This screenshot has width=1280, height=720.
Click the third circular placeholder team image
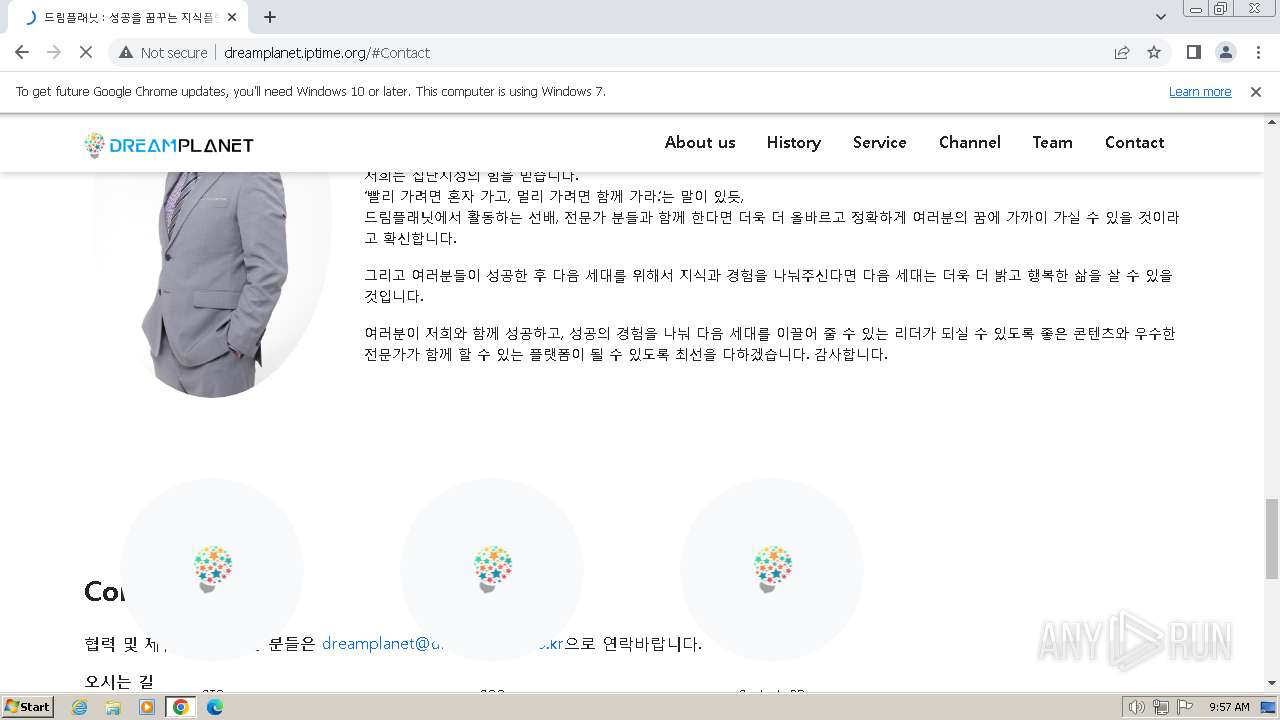coord(772,570)
